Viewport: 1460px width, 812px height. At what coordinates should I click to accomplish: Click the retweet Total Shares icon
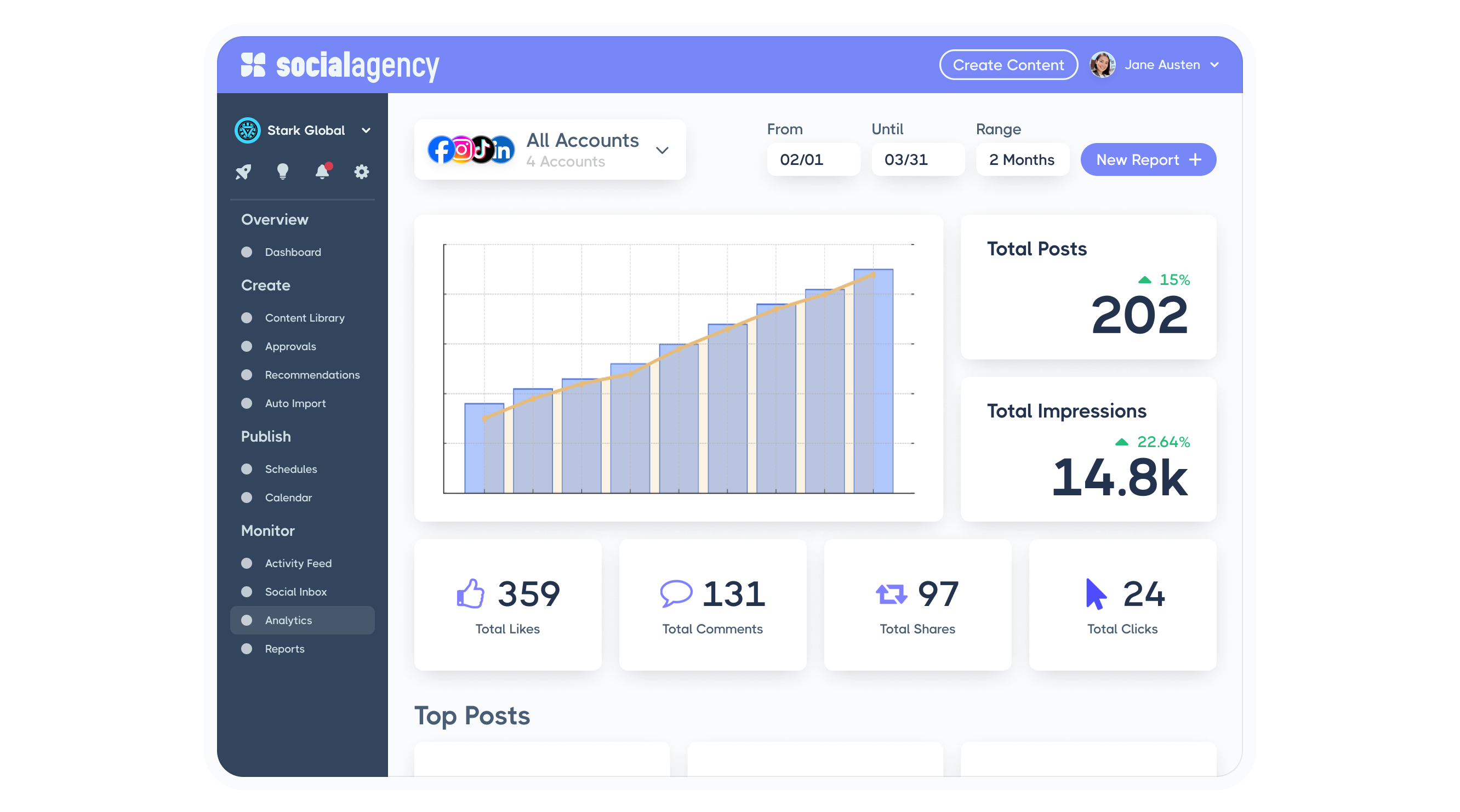pyautogui.click(x=891, y=594)
